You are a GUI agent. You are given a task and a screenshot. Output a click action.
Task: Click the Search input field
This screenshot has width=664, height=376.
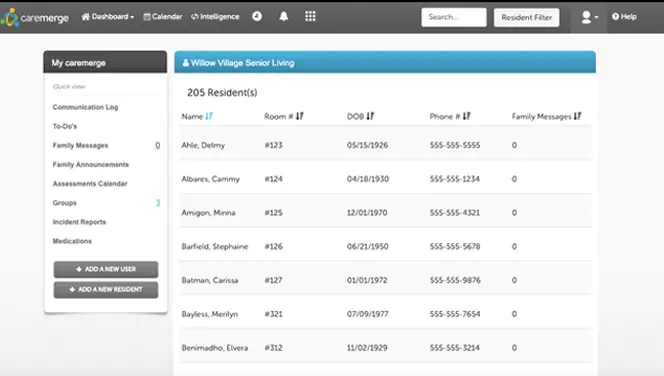454,17
